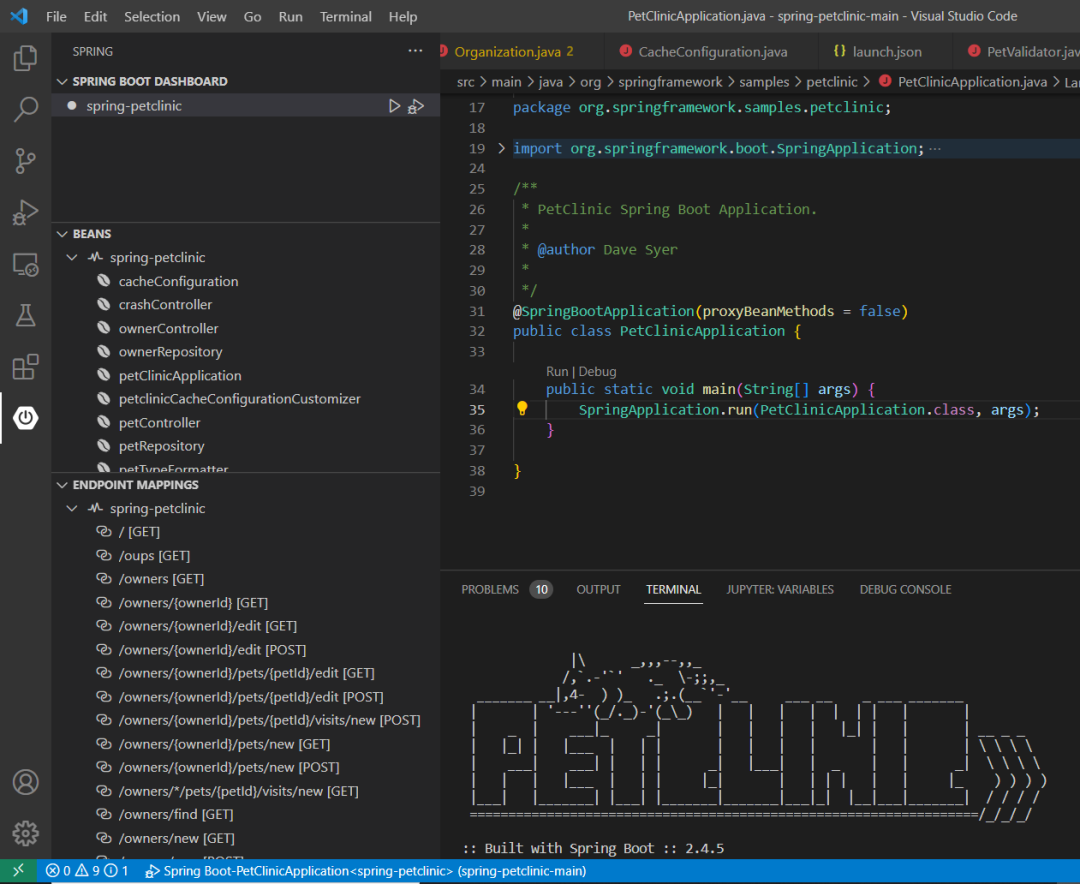Debug spring-petclinic app from dashboard

coord(416,106)
